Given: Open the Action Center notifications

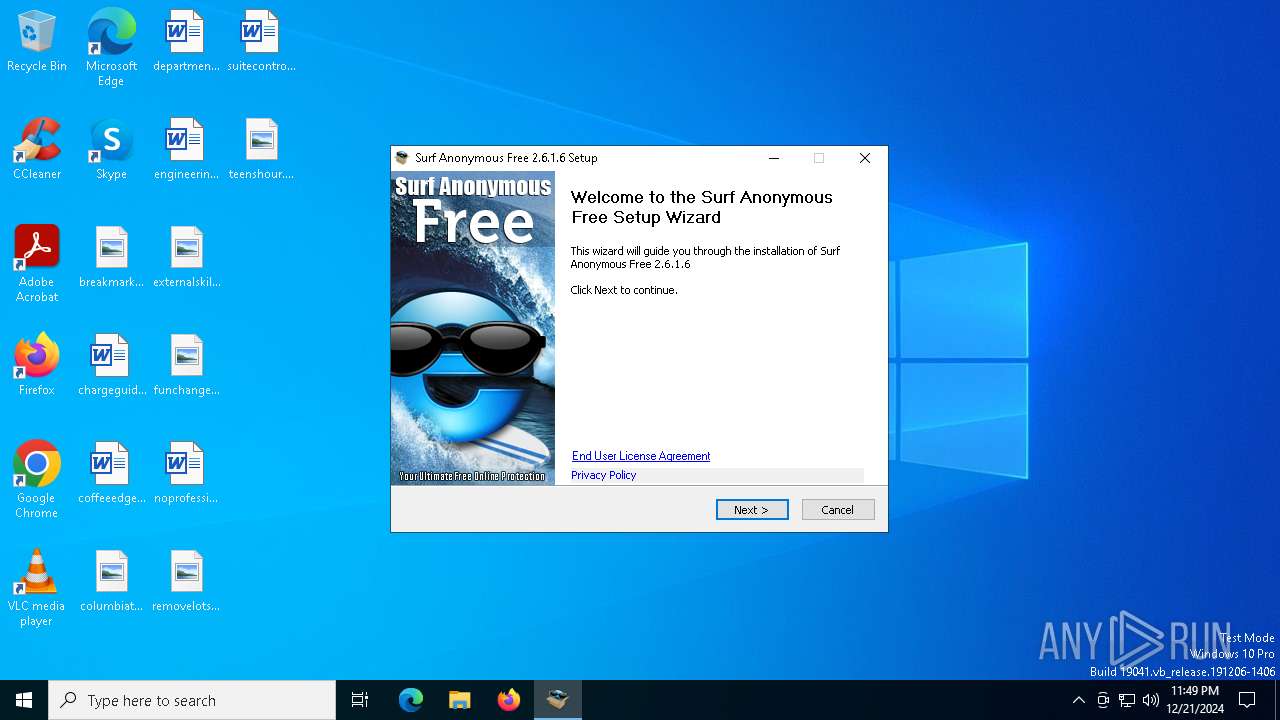Looking at the screenshot, I should click(x=1247, y=700).
